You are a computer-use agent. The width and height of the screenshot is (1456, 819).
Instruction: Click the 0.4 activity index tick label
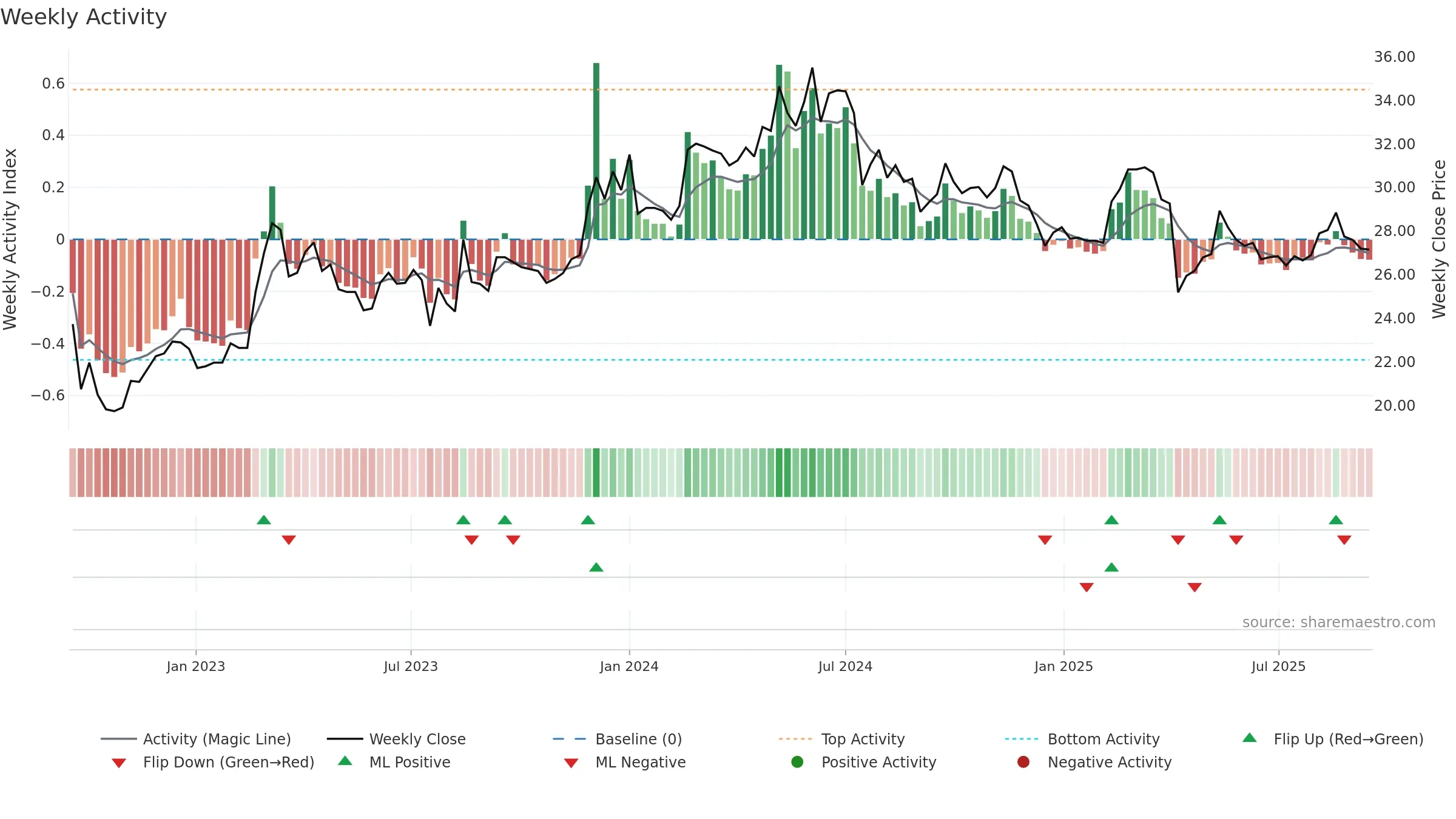pos(53,135)
